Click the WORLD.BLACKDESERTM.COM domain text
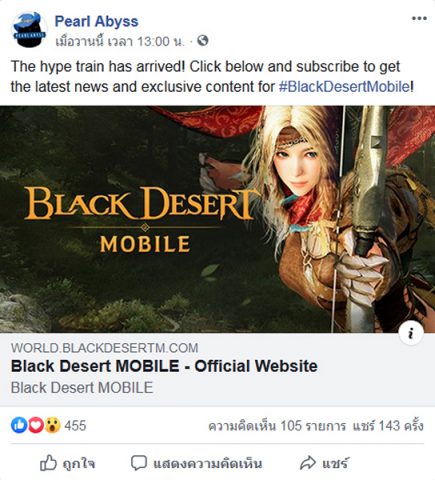 click(104, 348)
